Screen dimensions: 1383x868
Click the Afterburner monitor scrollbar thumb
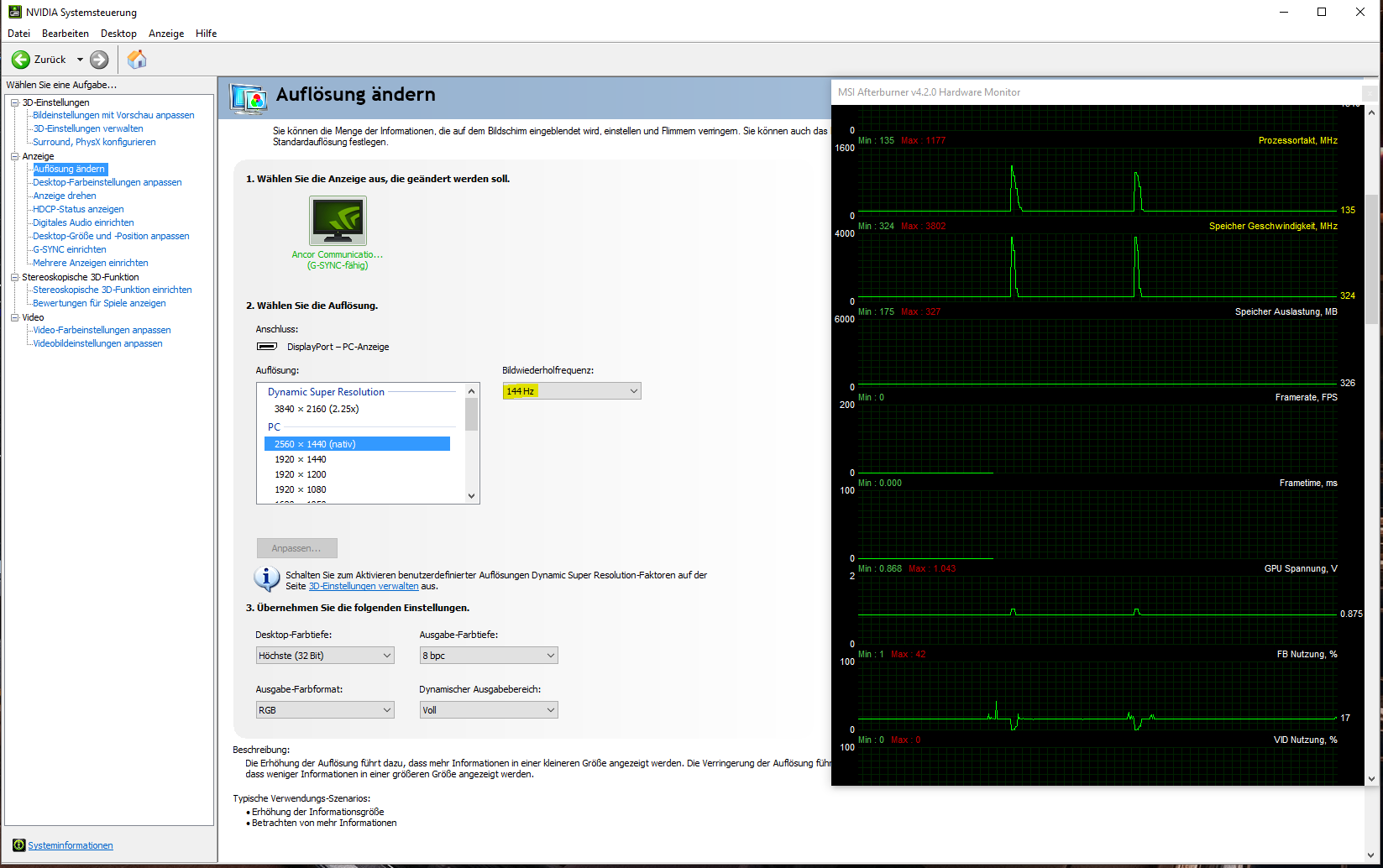[x=1372, y=259]
